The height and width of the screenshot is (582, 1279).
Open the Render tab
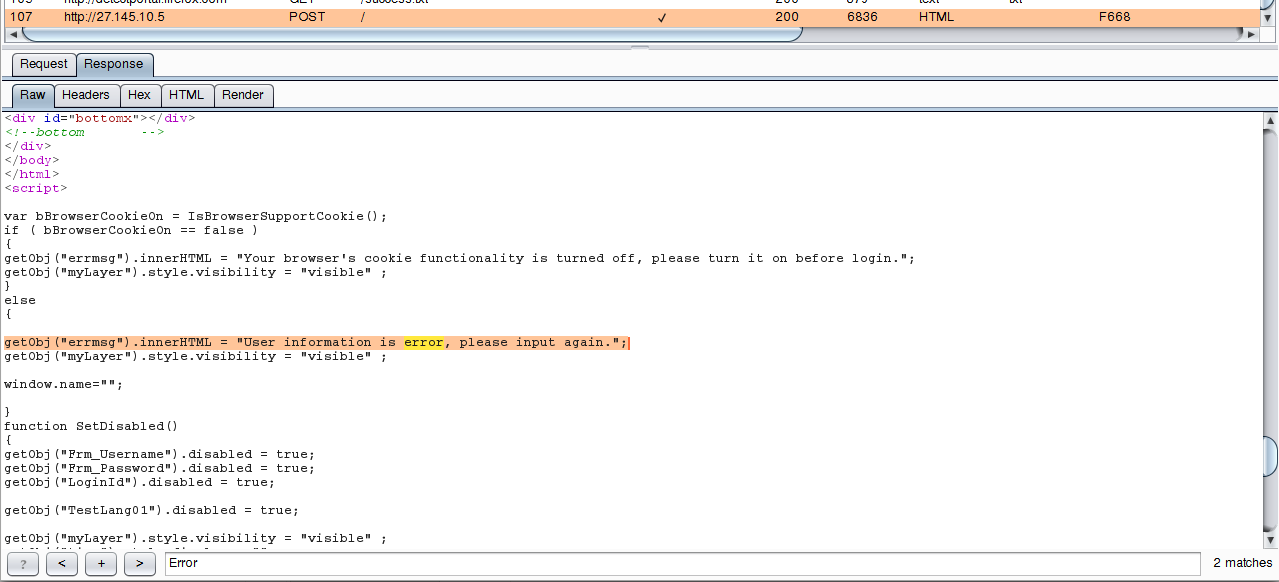click(x=243, y=95)
